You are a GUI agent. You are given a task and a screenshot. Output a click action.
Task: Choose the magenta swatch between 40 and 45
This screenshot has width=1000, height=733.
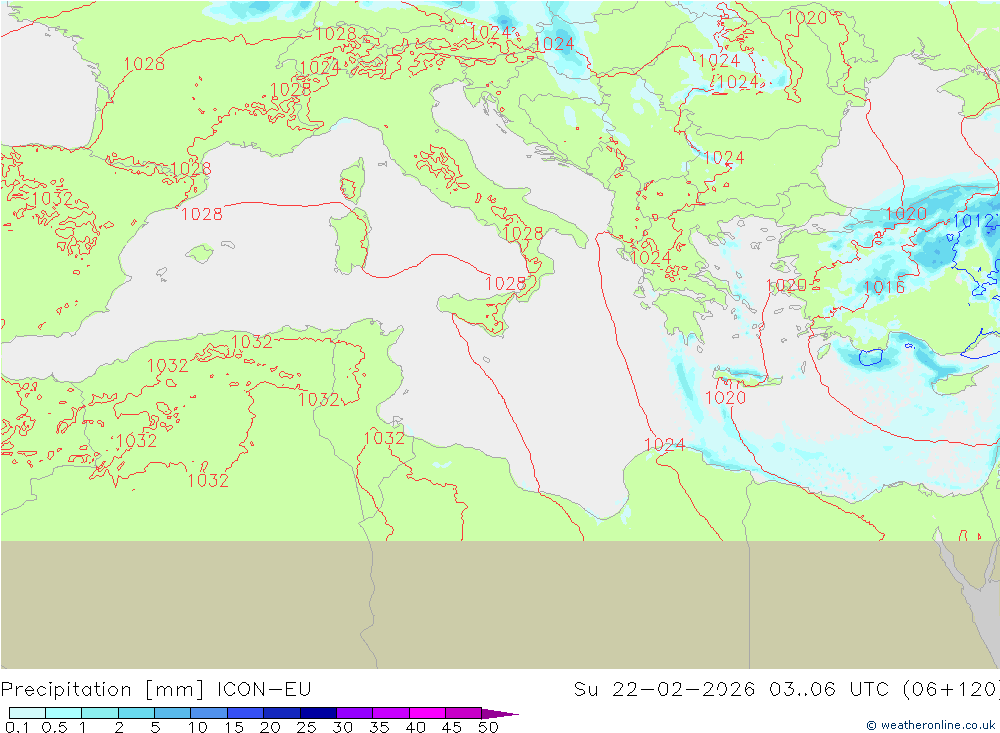click(427, 713)
